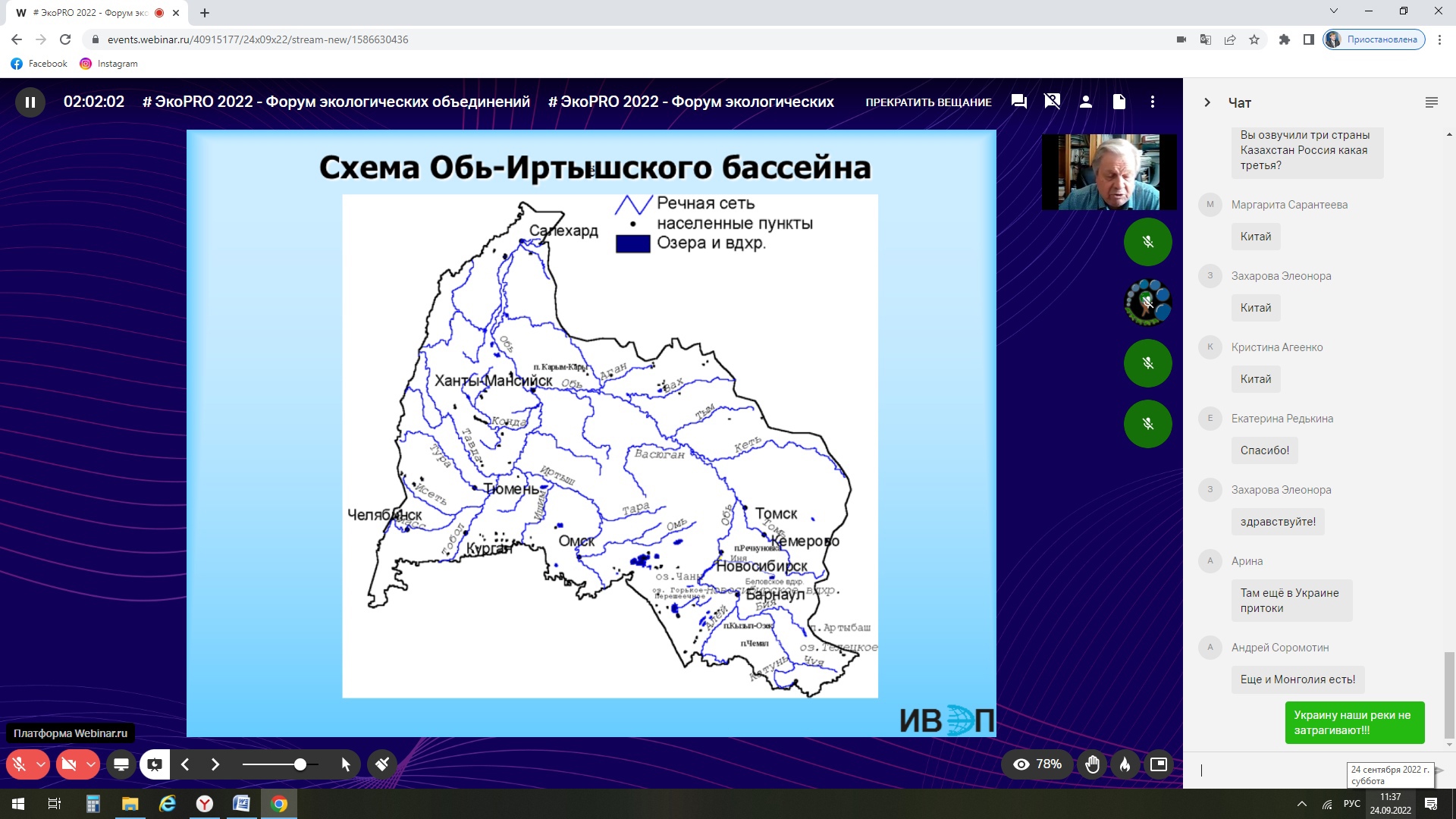
Task: Toggle the presentation mode button
Action: tap(155, 764)
